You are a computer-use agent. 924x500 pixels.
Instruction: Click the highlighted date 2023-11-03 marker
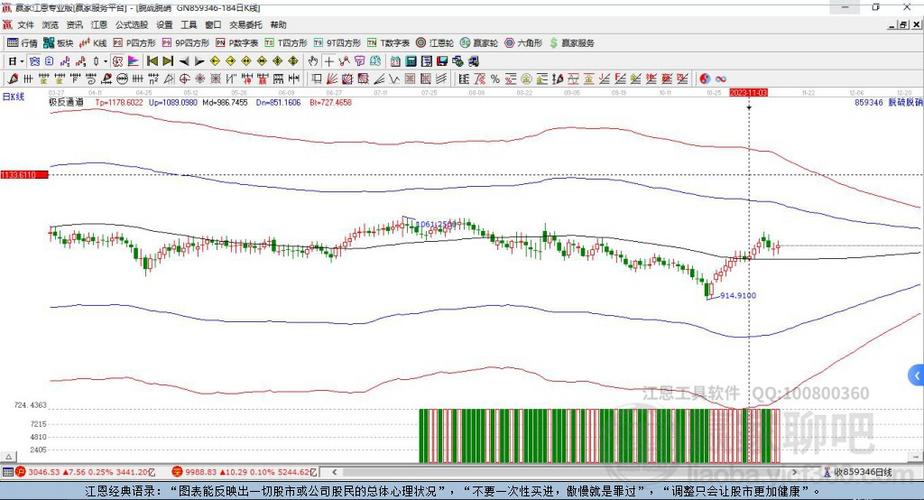tap(748, 93)
